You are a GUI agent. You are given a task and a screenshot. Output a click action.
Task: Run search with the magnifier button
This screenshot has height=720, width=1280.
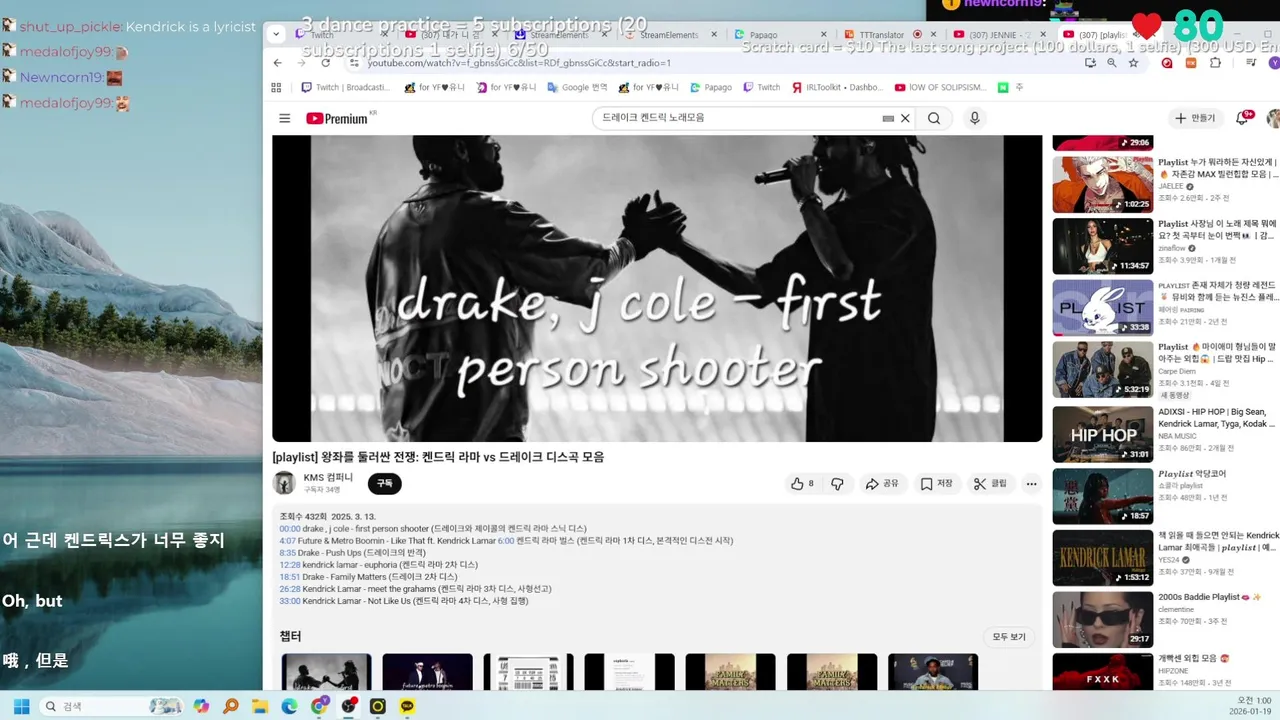934,118
